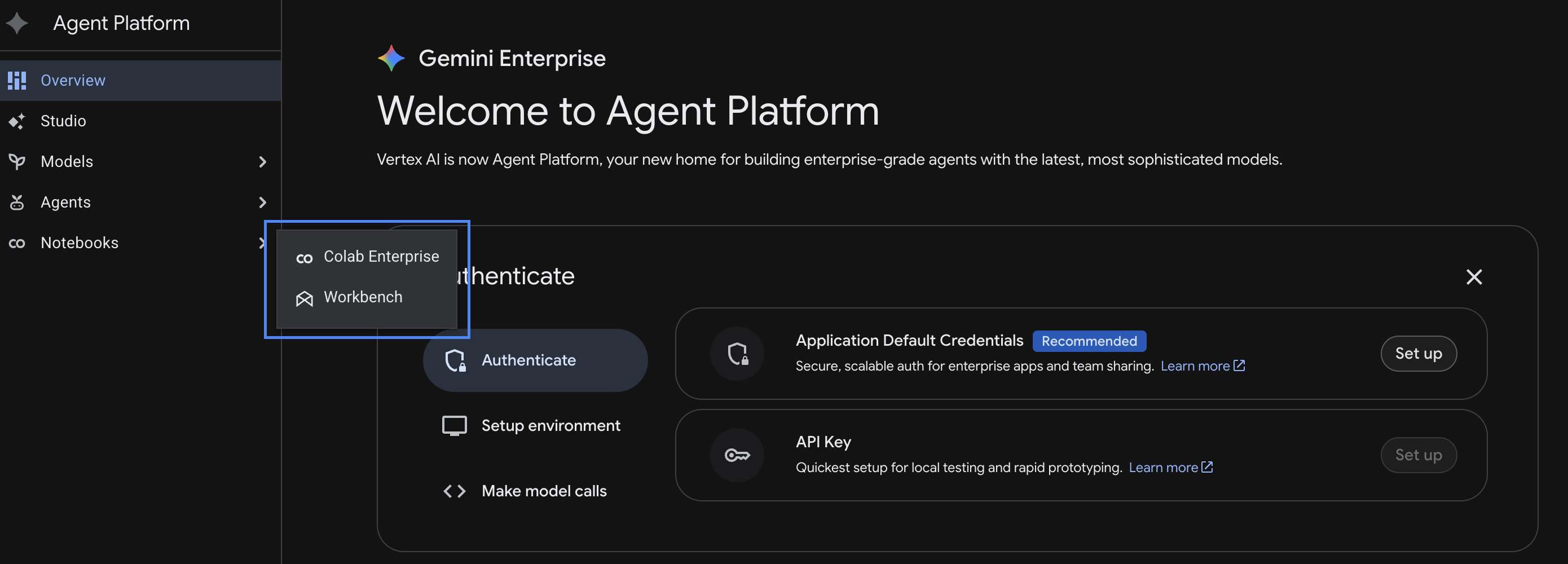Click the Recommended badge

pyautogui.click(x=1089, y=341)
